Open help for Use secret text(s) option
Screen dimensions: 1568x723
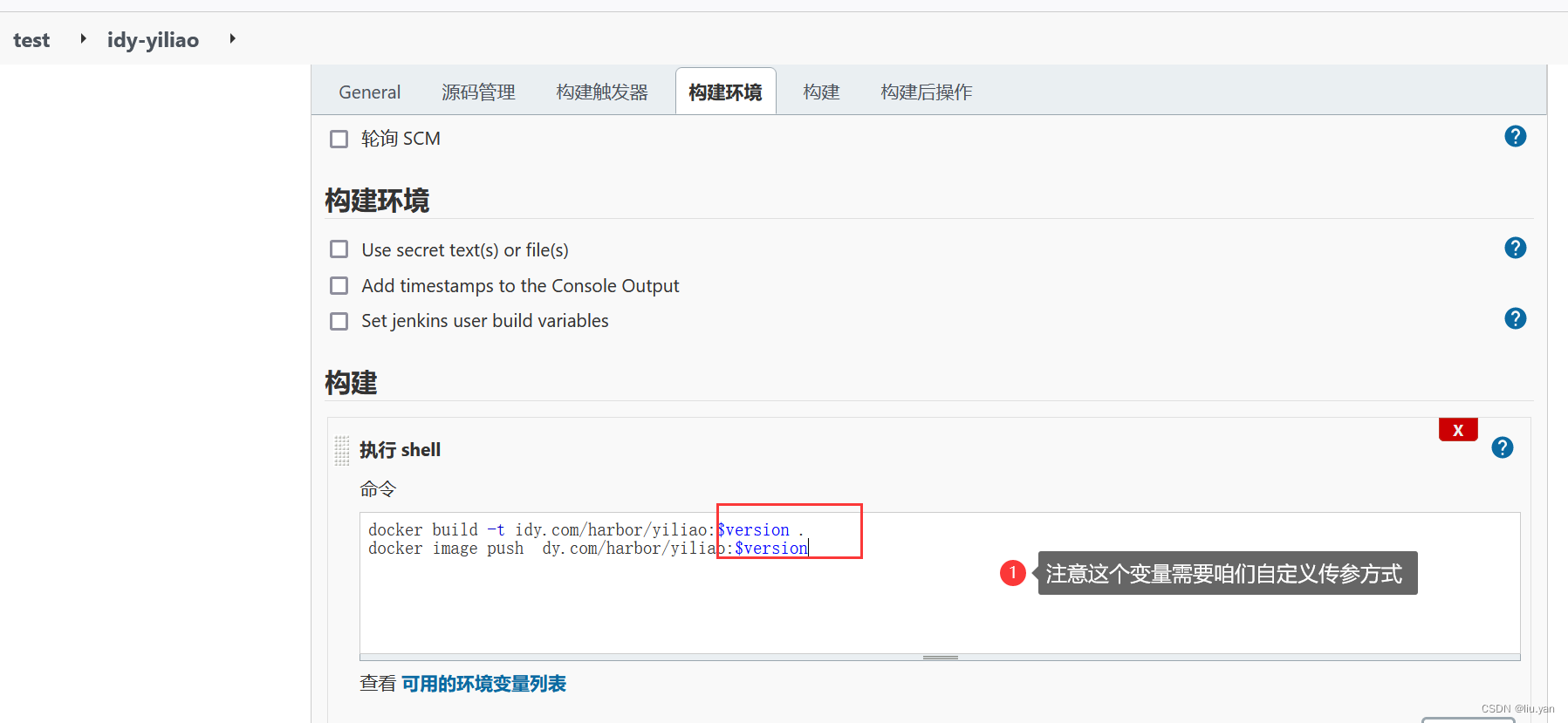pyautogui.click(x=1515, y=248)
